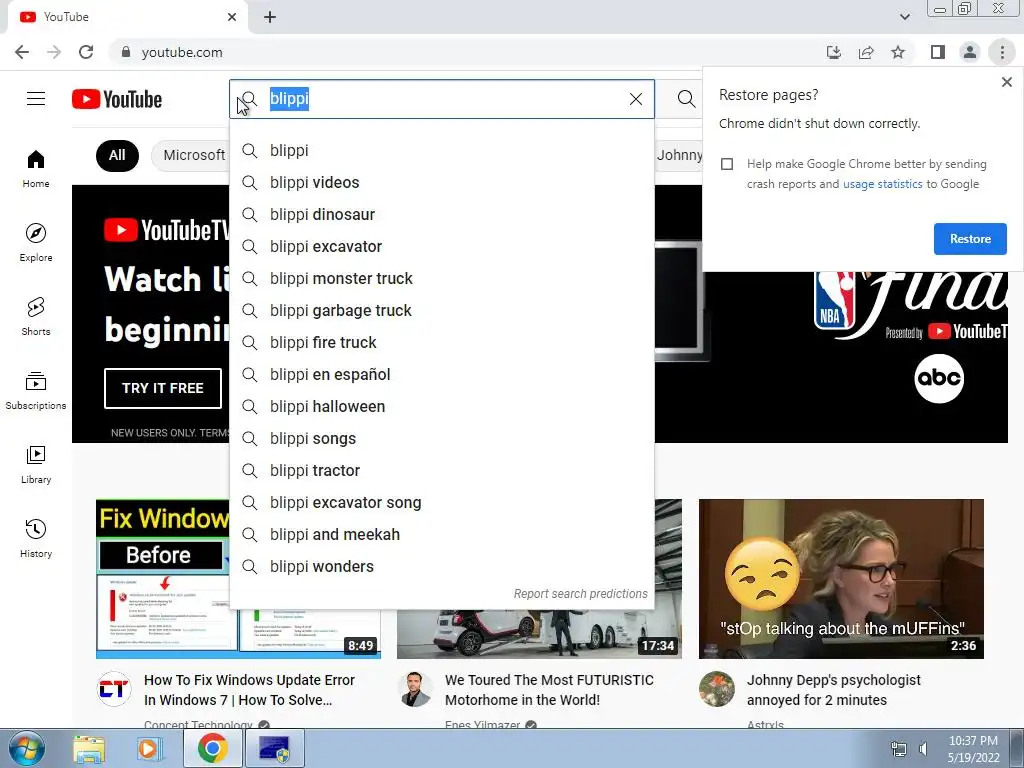Choose suggestion "blippi excavator"
This screenshot has height=768, width=1024.
pyautogui.click(x=441, y=246)
